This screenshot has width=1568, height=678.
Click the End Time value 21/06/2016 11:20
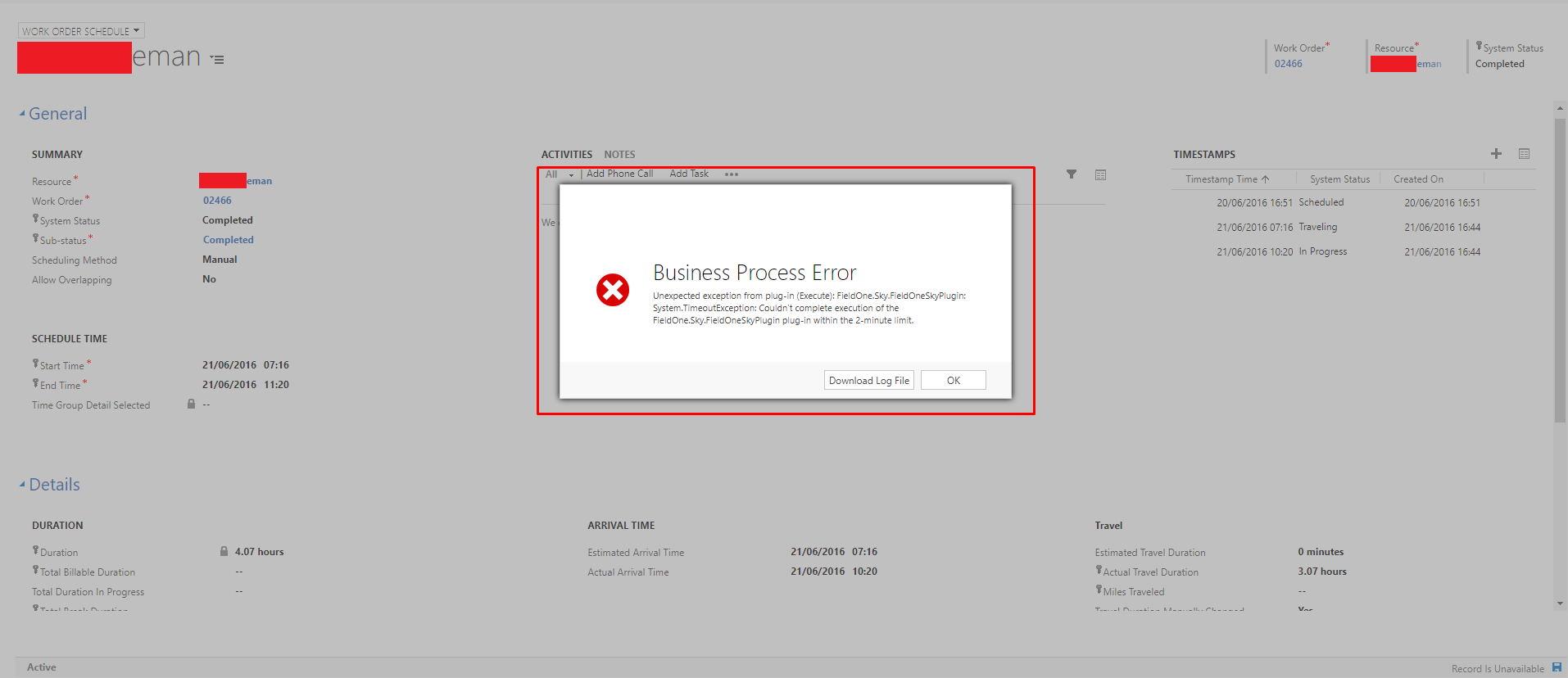(246, 385)
